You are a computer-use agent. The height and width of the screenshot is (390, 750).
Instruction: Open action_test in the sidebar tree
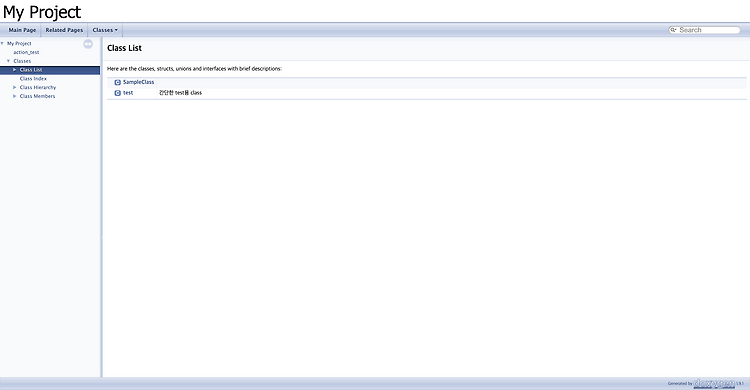pyautogui.click(x=26, y=52)
